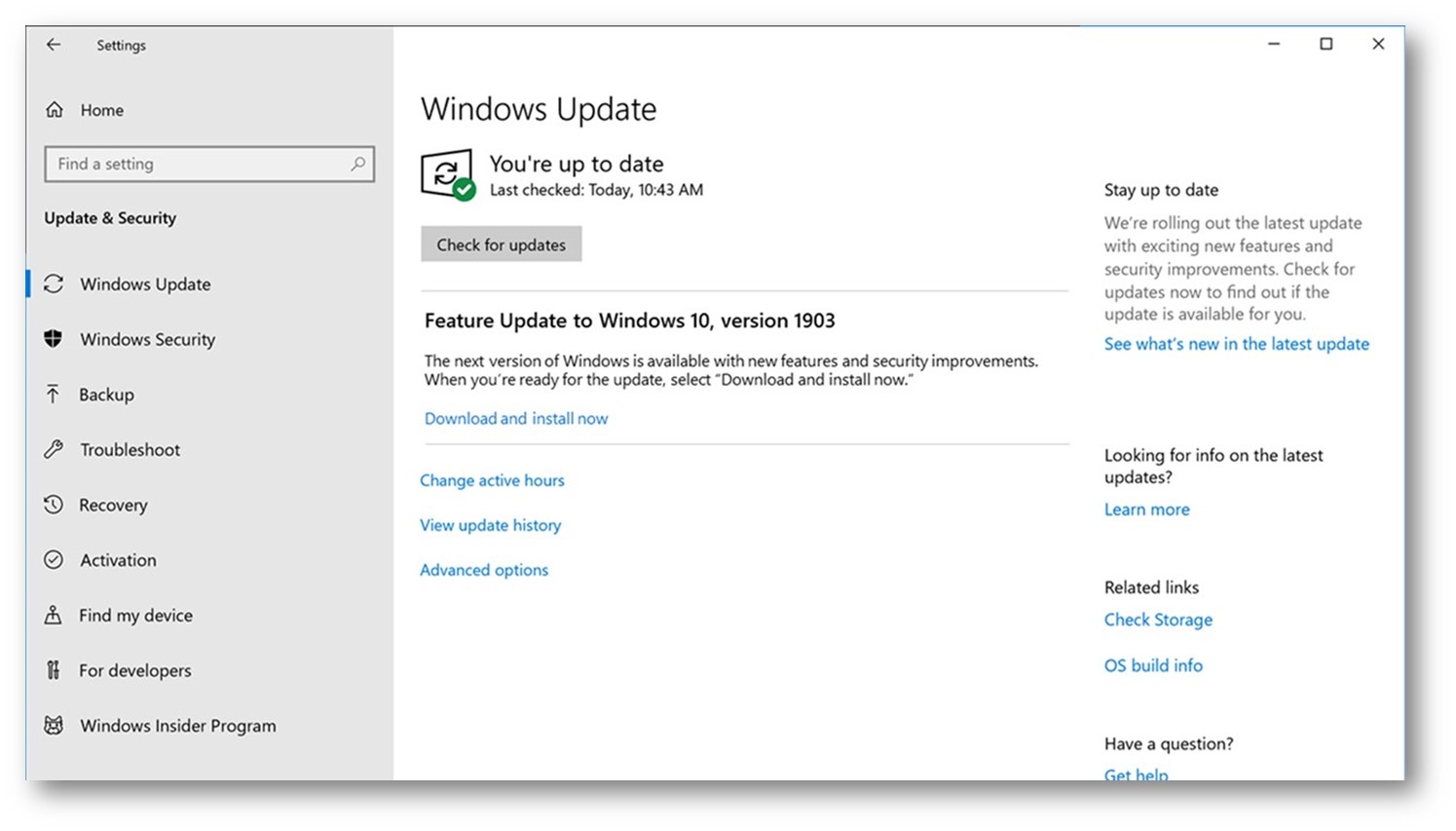This screenshot has width=1456, height=831.
Task: Click the Home house icon
Action: 55,110
